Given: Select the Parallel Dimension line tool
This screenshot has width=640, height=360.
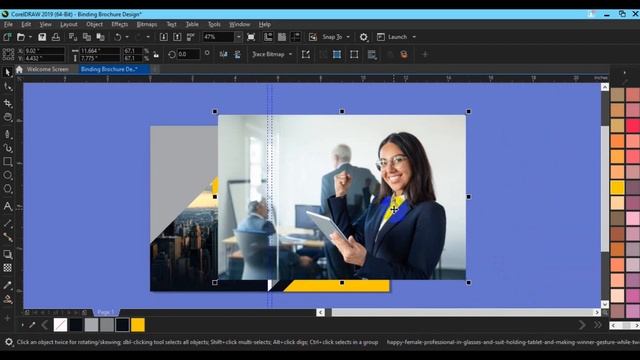Looking at the screenshot, I should pyautogui.click(x=7, y=223).
